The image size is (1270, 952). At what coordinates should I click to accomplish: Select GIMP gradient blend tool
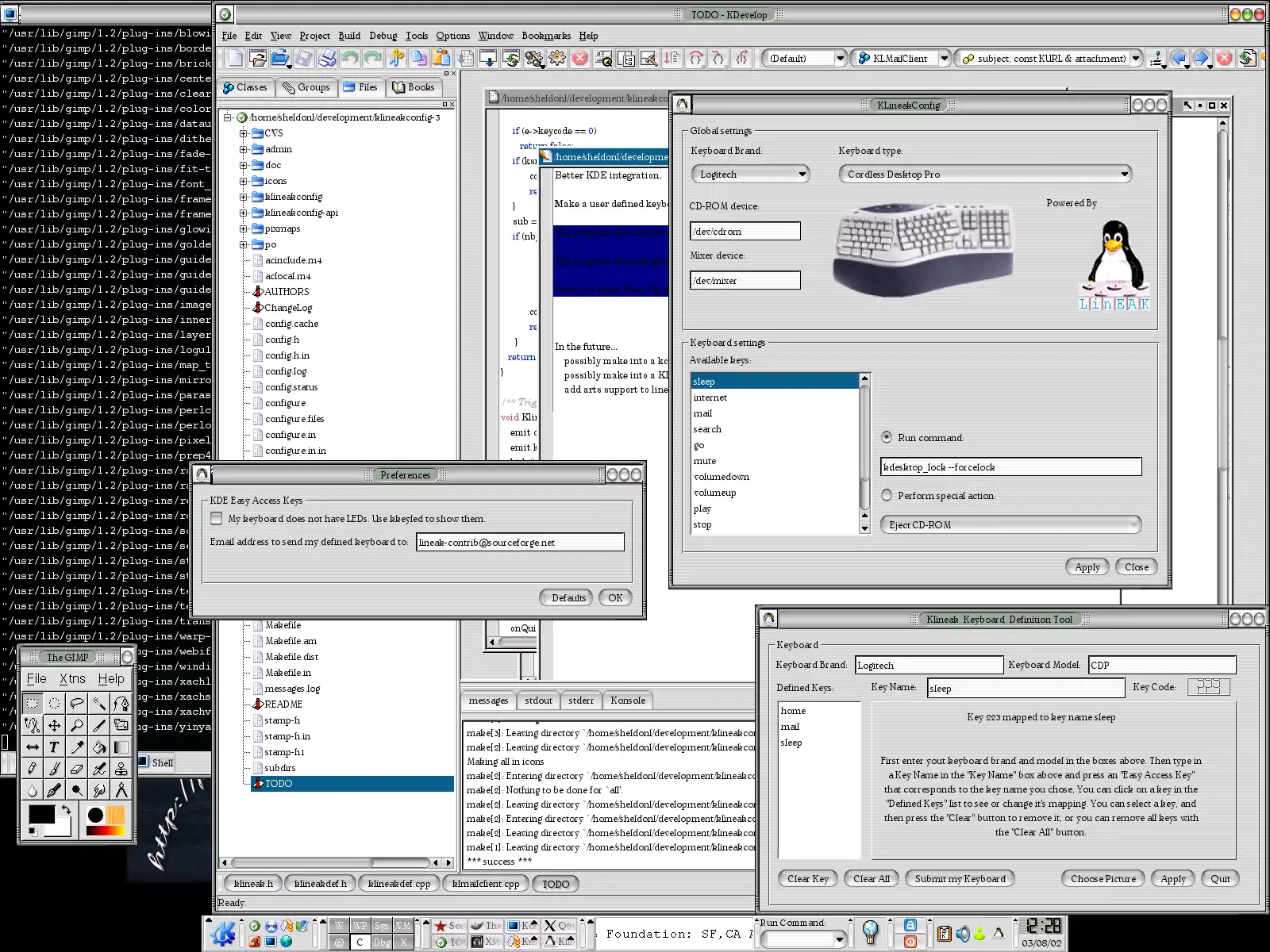click(121, 747)
